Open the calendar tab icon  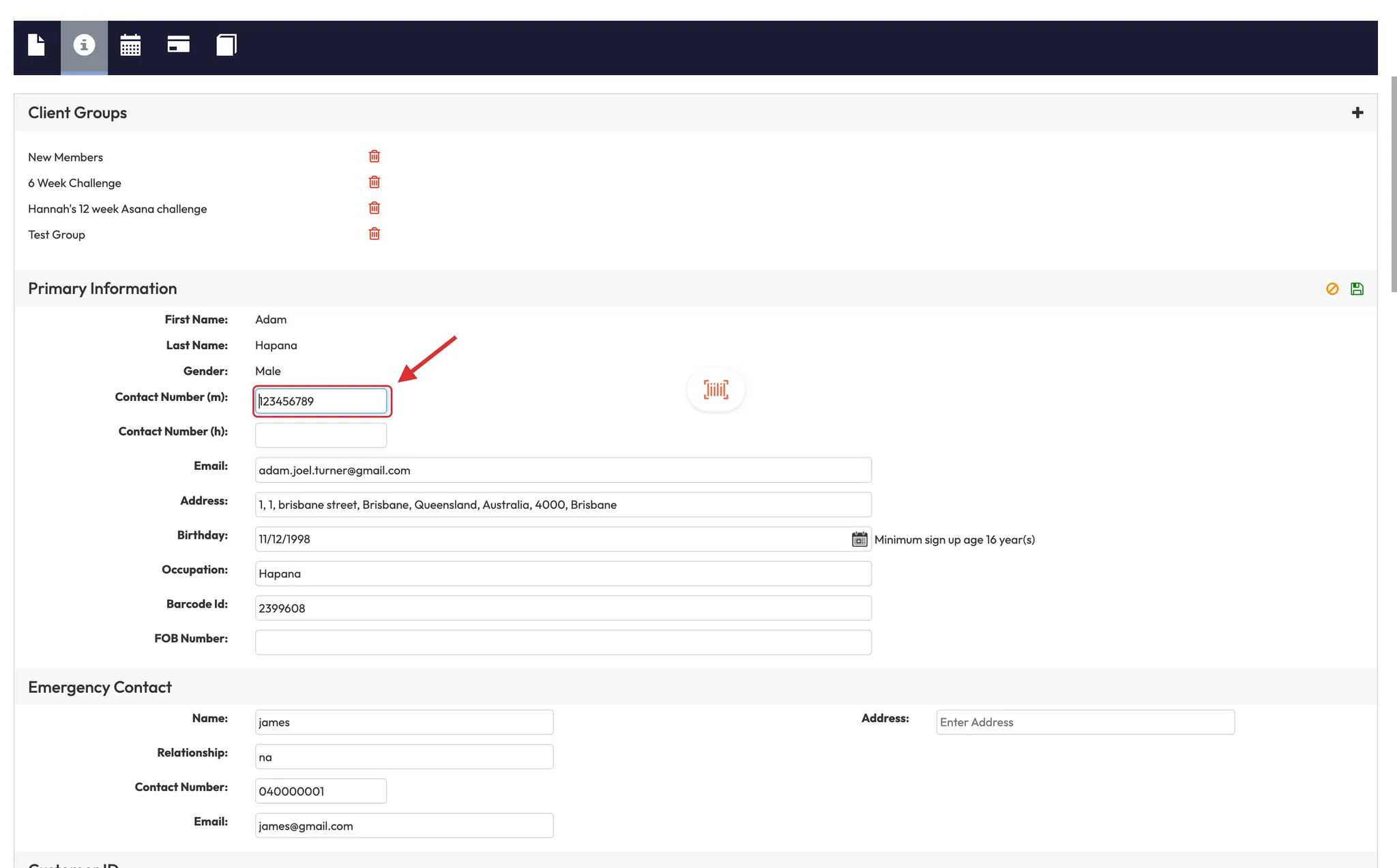tap(130, 45)
